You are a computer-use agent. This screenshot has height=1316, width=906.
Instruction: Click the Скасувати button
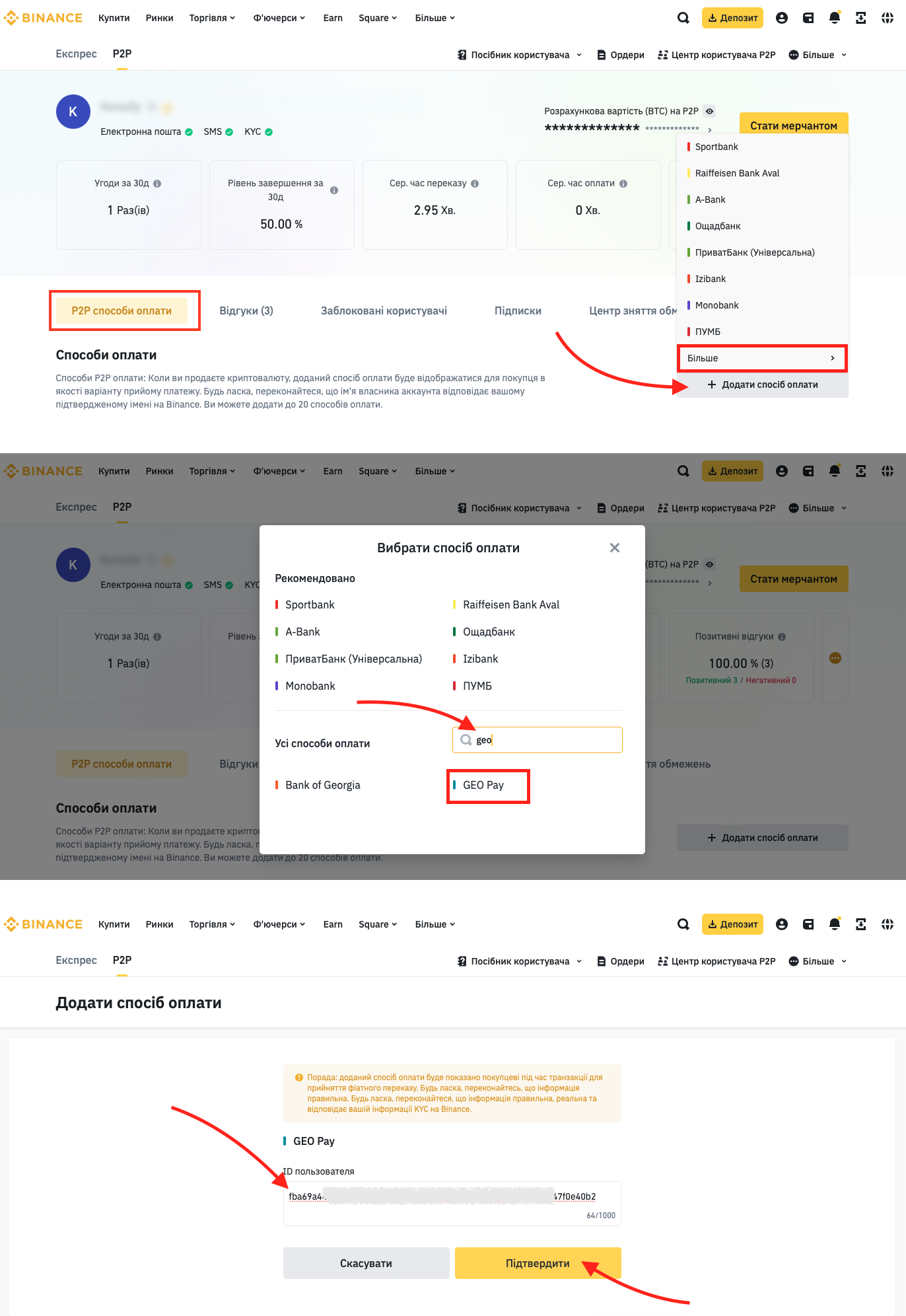point(366,1263)
